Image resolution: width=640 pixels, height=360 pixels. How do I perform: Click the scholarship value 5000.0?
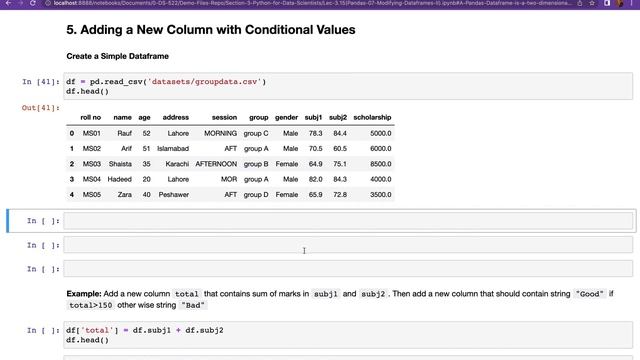point(380,133)
